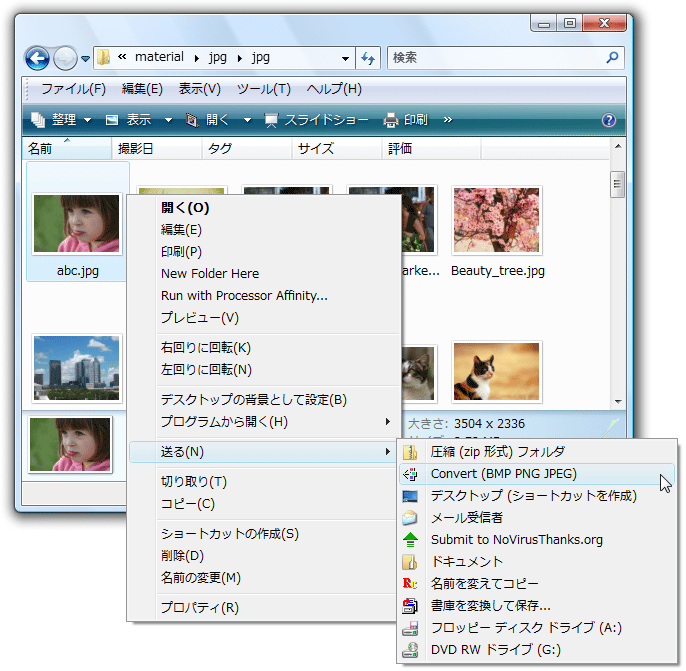Click the ドキュメント folder icon
This screenshot has width=686, height=671.
pyautogui.click(x=410, y=562)
